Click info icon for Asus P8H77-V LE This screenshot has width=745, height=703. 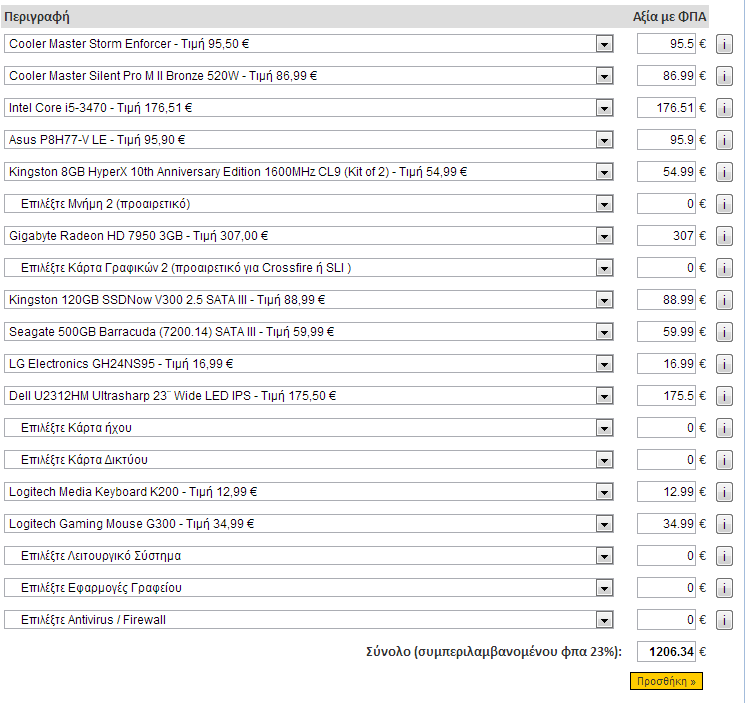724,140
